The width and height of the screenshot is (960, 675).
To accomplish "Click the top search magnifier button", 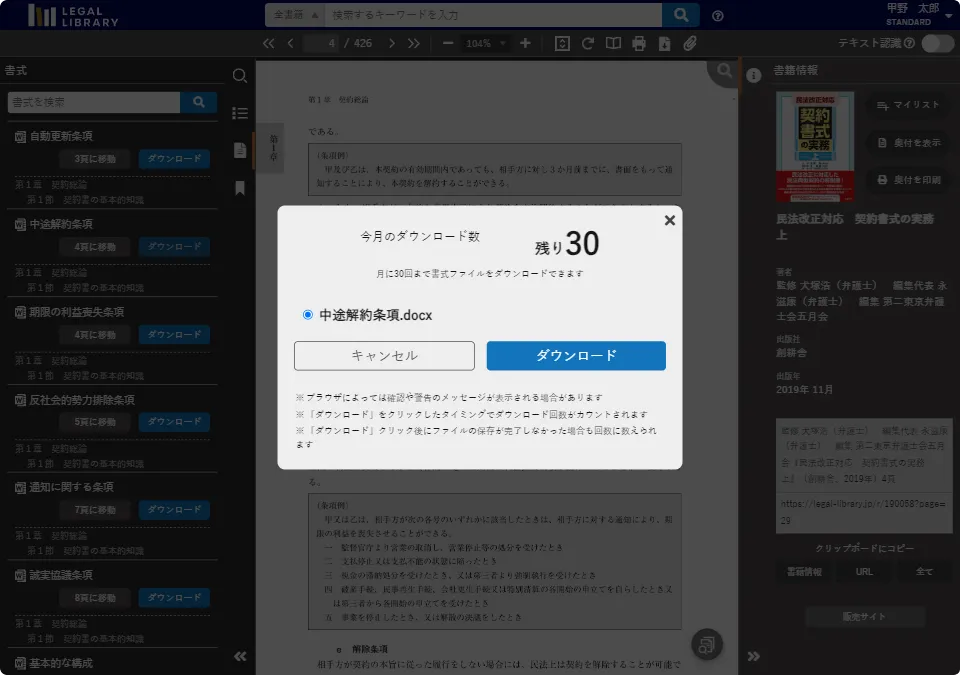I will (681, 15).
